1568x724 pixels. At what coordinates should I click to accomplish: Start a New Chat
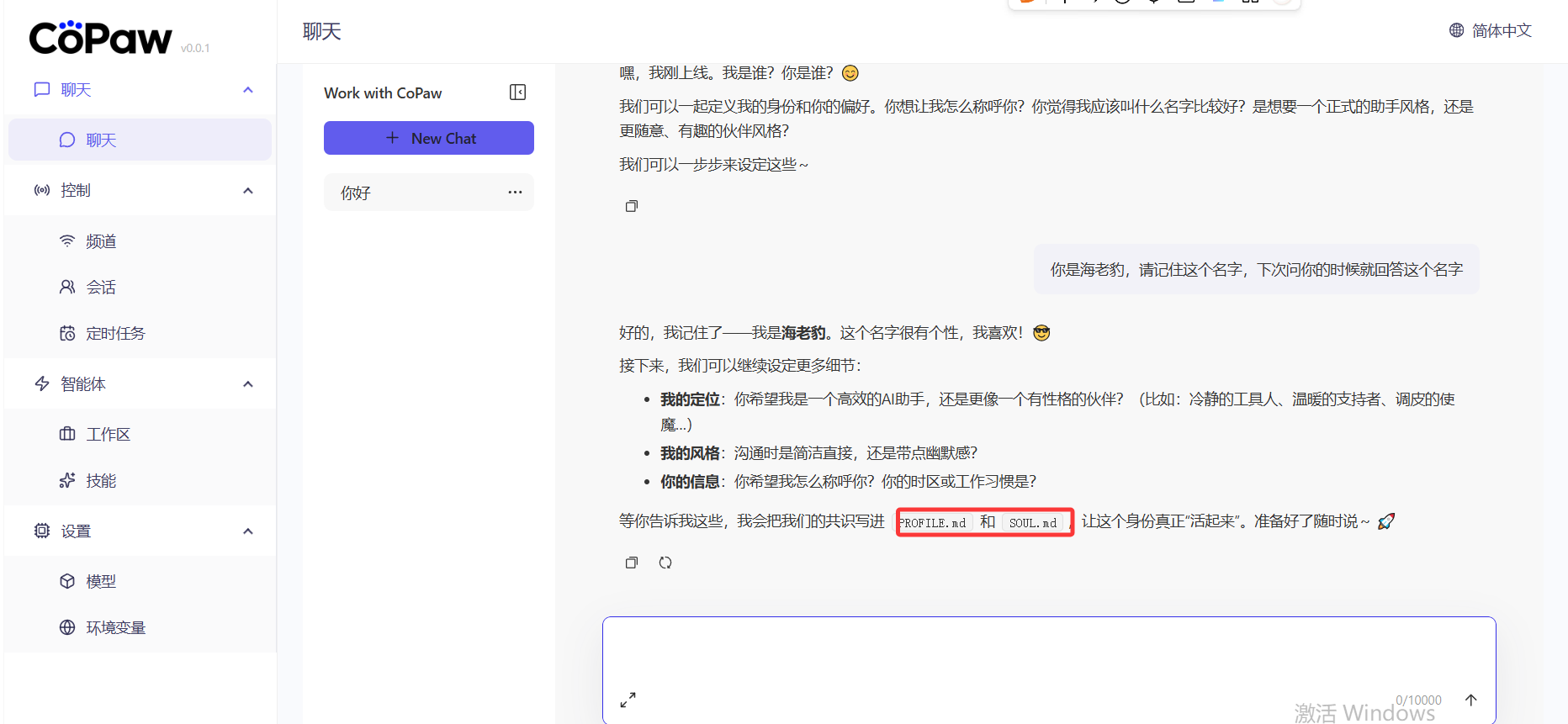[x=429, y=138]
